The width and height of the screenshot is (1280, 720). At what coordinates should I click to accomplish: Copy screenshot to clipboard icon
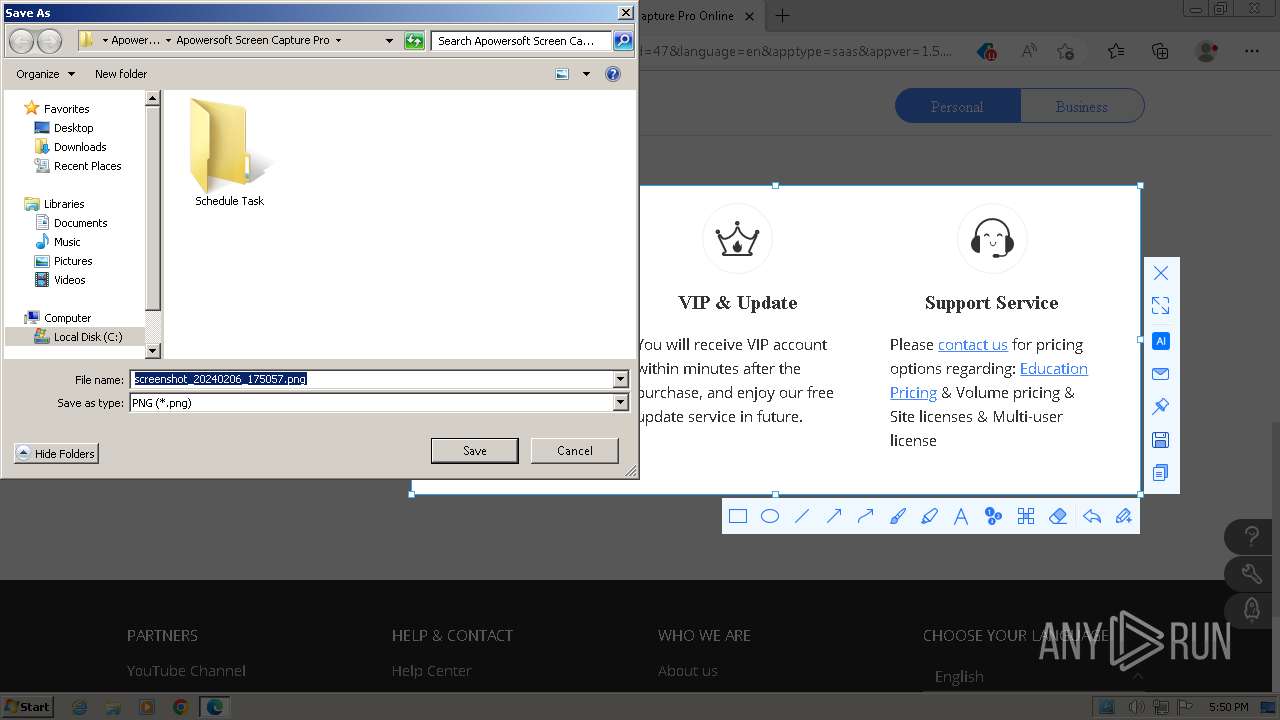coord(1161,473)
